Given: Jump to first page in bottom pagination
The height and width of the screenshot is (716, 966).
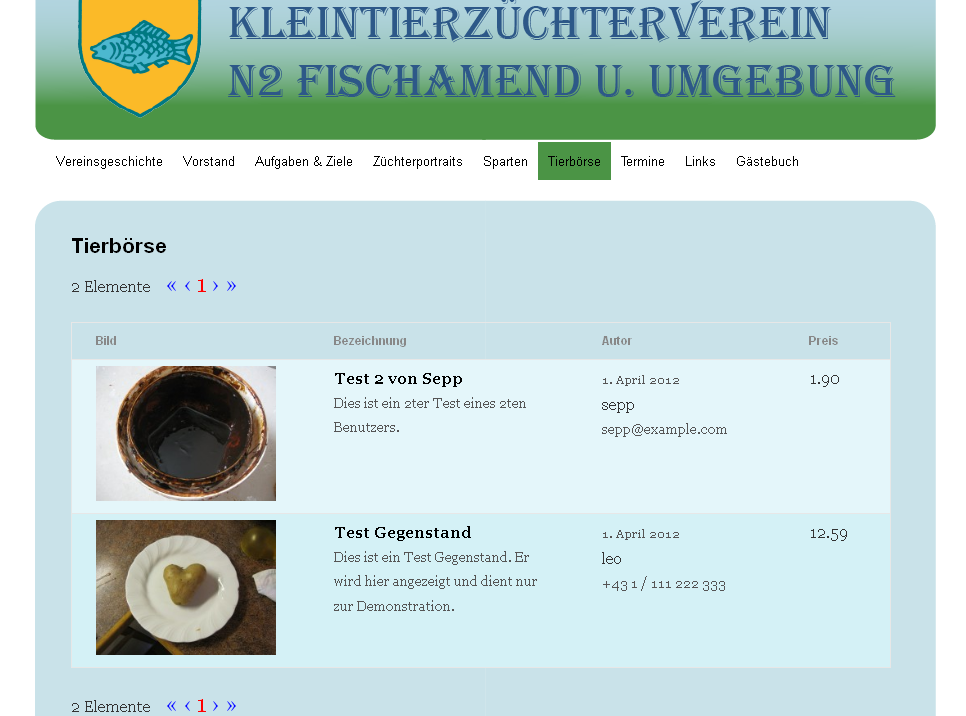Looking at the screenshot, I should (171, 706).
